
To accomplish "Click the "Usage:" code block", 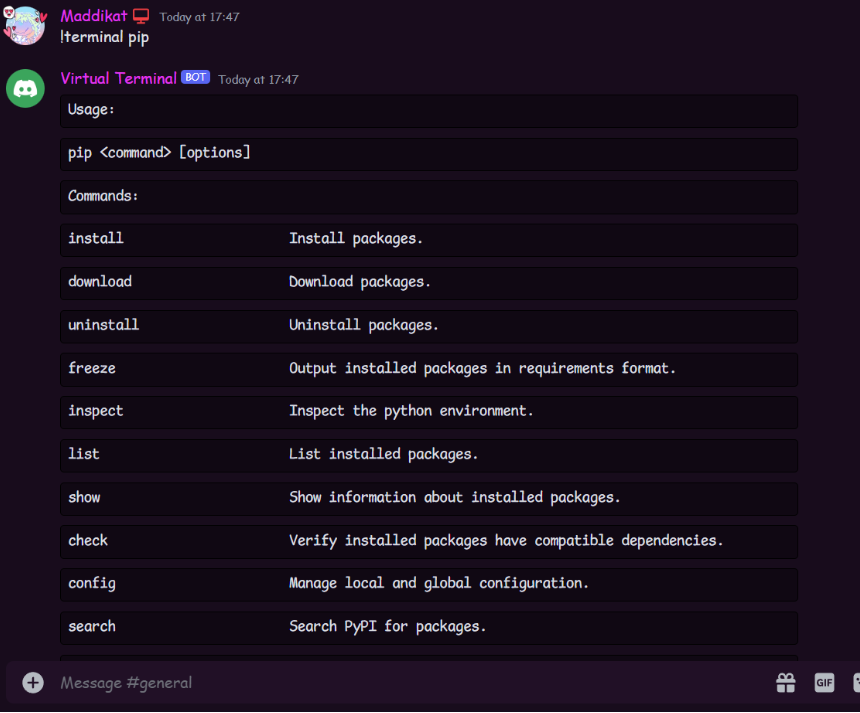I will point(429,110).
